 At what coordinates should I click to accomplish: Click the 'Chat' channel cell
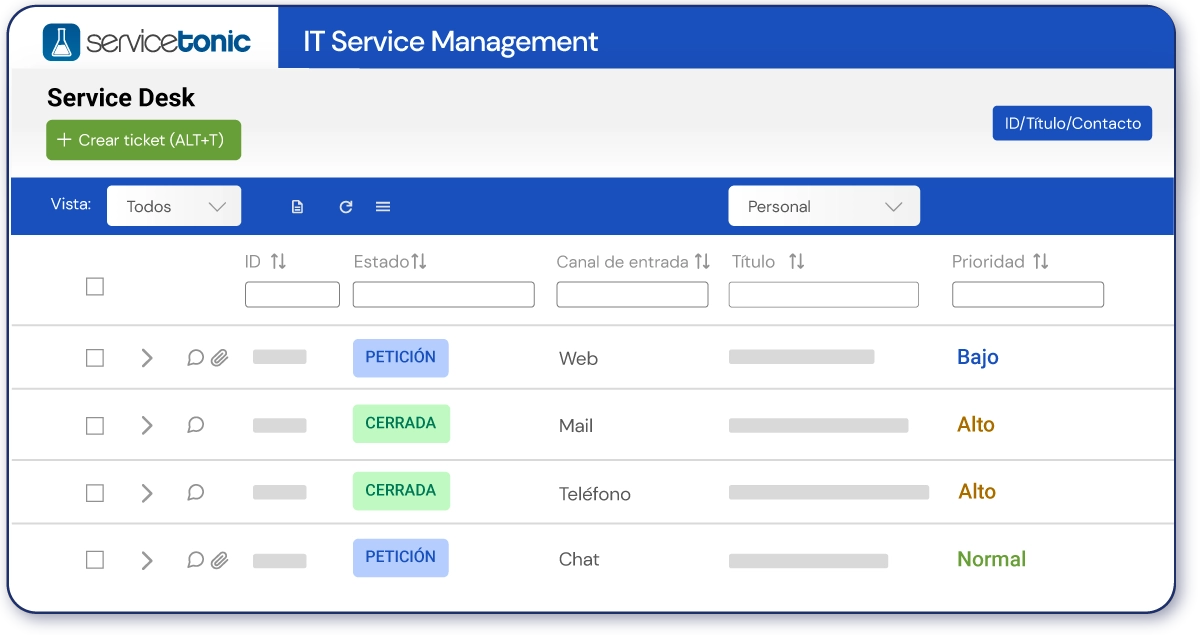(579, 560)
